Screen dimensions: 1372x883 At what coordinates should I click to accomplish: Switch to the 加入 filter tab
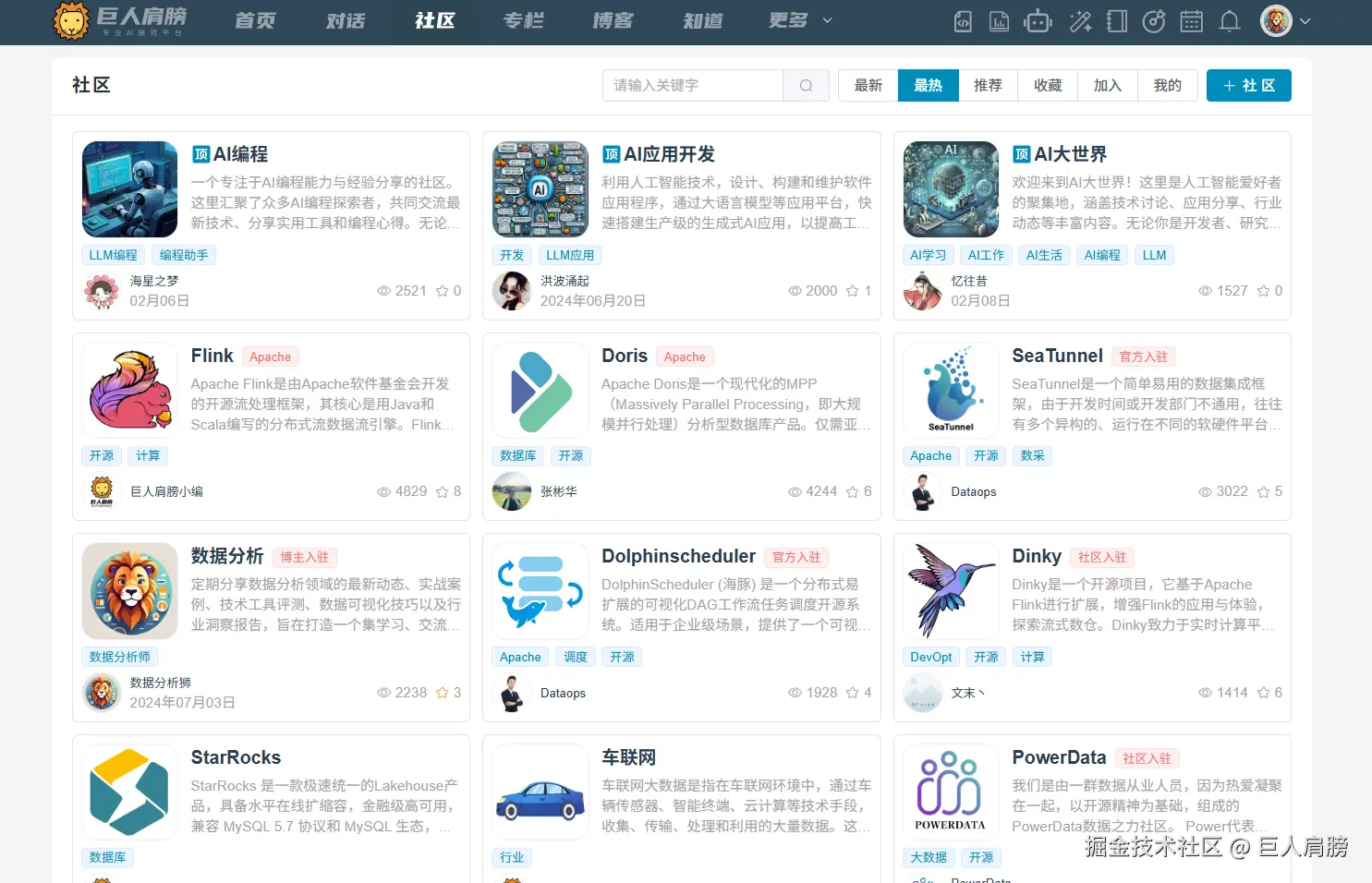1108,86
